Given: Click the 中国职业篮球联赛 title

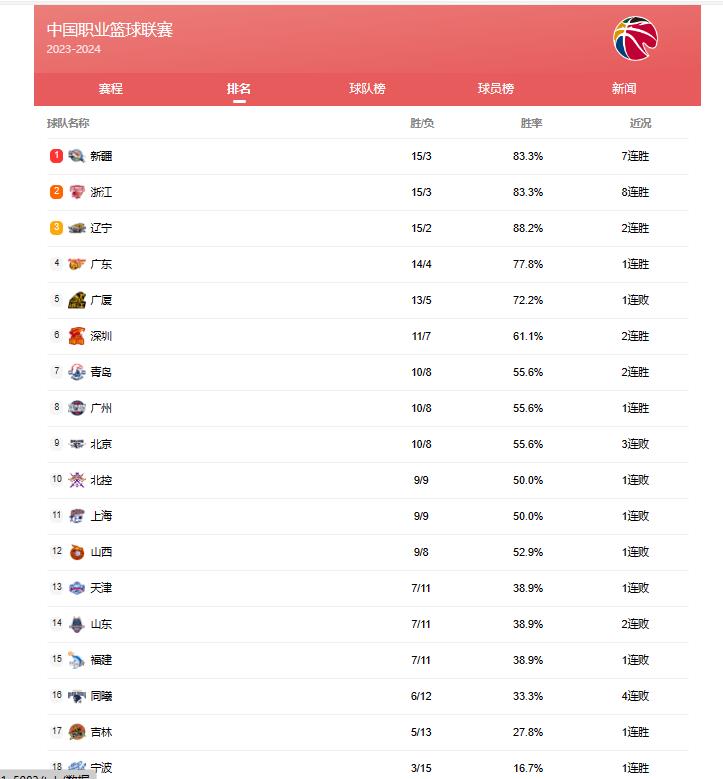Looking at the screenshot, I should 110,30.
